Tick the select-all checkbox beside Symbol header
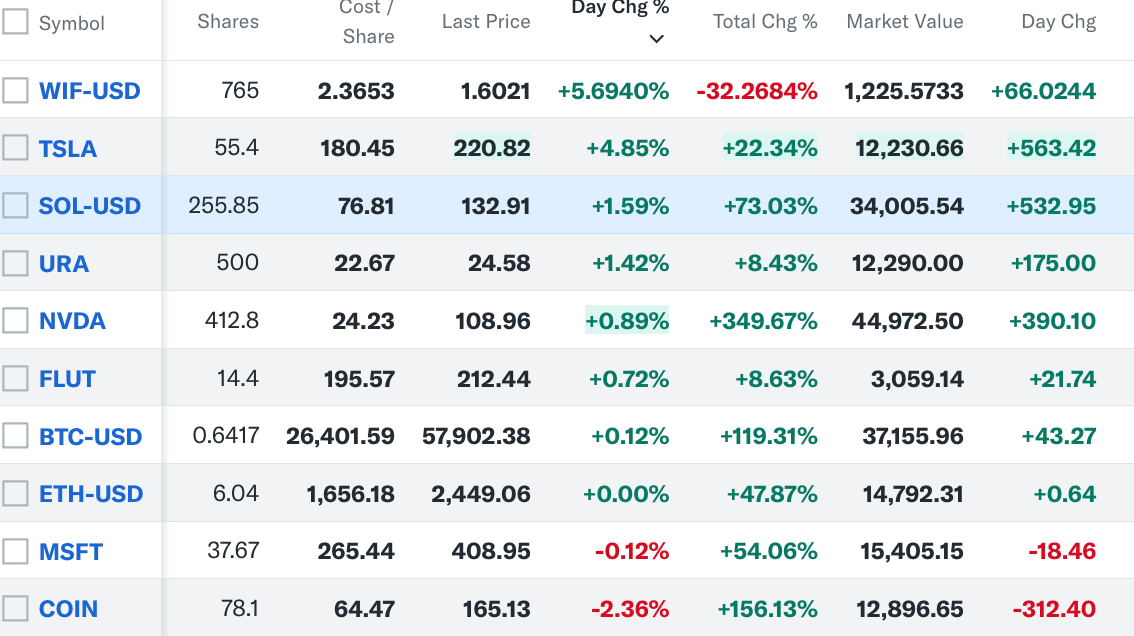This screenshot has height=636, width=1134. (15, 22)
